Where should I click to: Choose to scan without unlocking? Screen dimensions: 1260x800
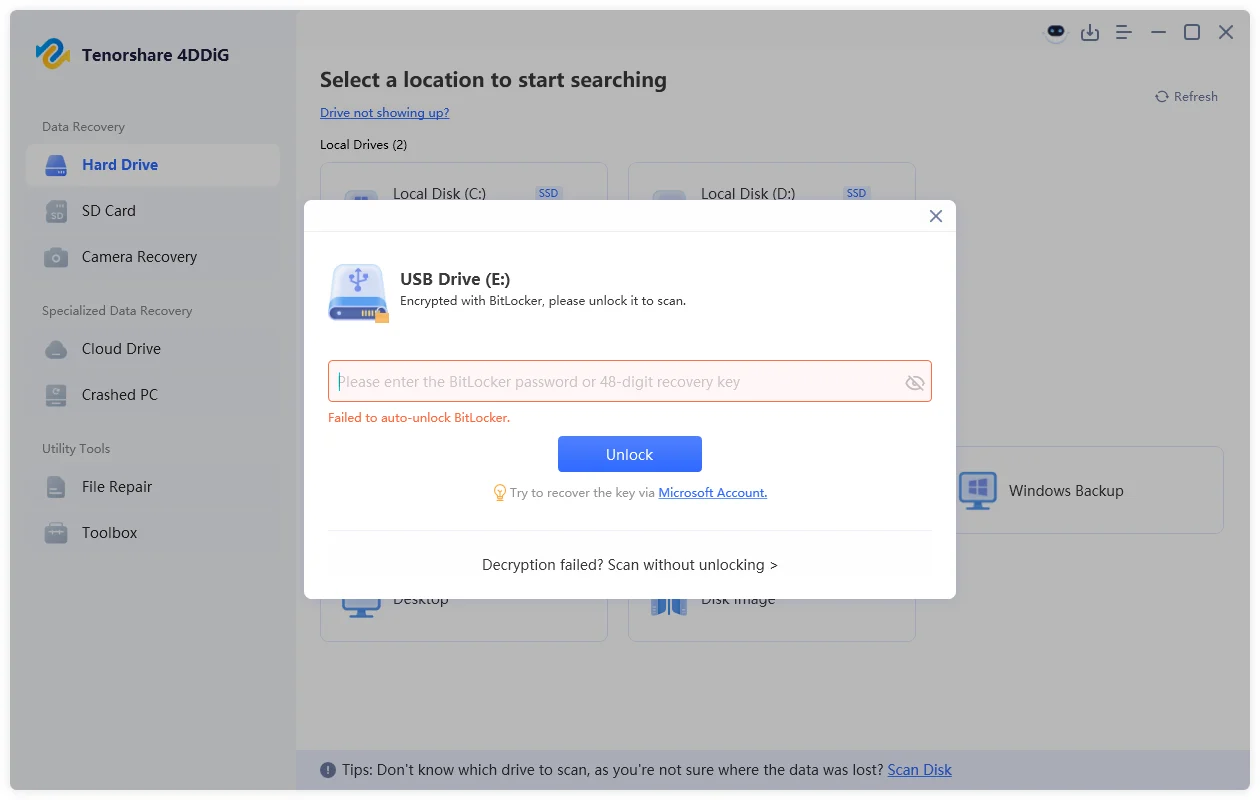pos(630,564)
